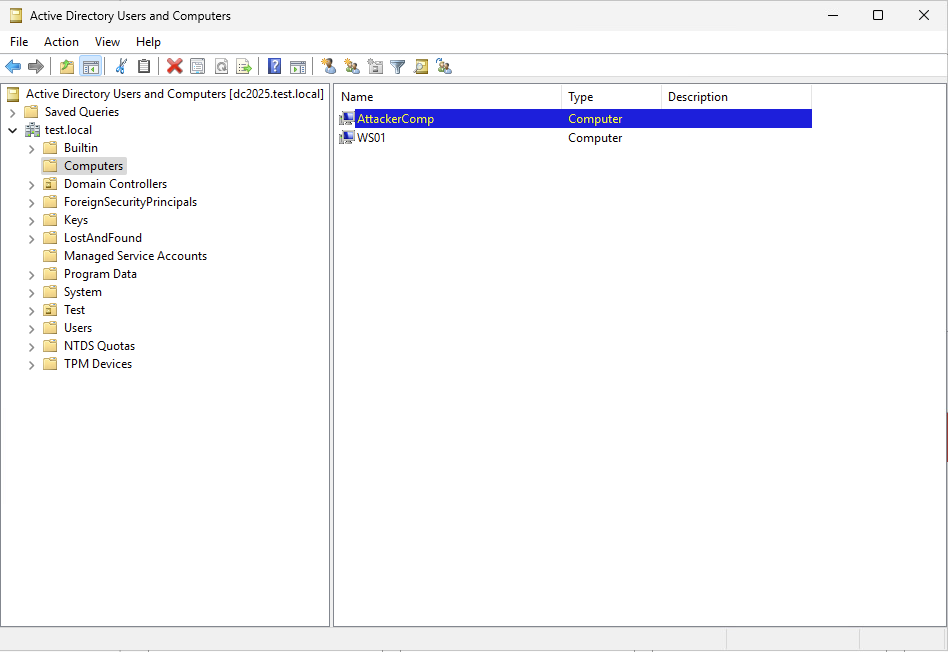Open Help using the question mark icon
This screenshot has height=652, width=948.
pos(274,66)
